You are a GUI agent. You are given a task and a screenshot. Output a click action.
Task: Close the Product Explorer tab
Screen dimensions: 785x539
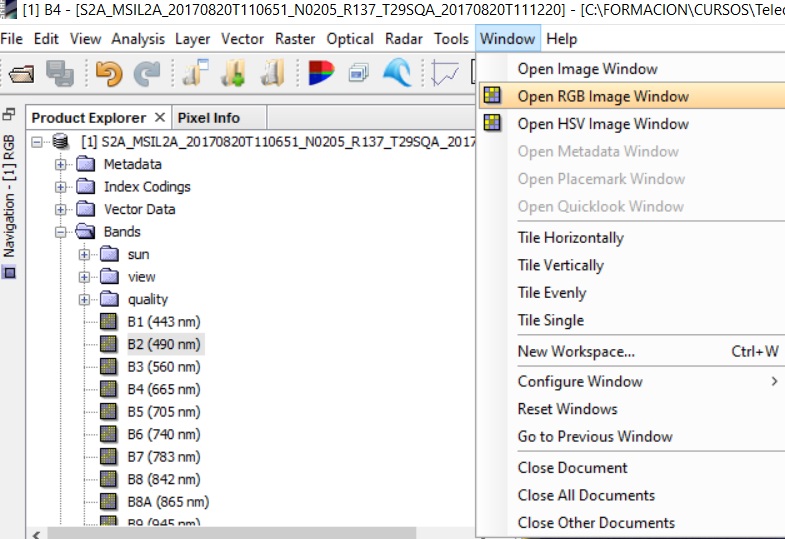(x=160, y=117)
